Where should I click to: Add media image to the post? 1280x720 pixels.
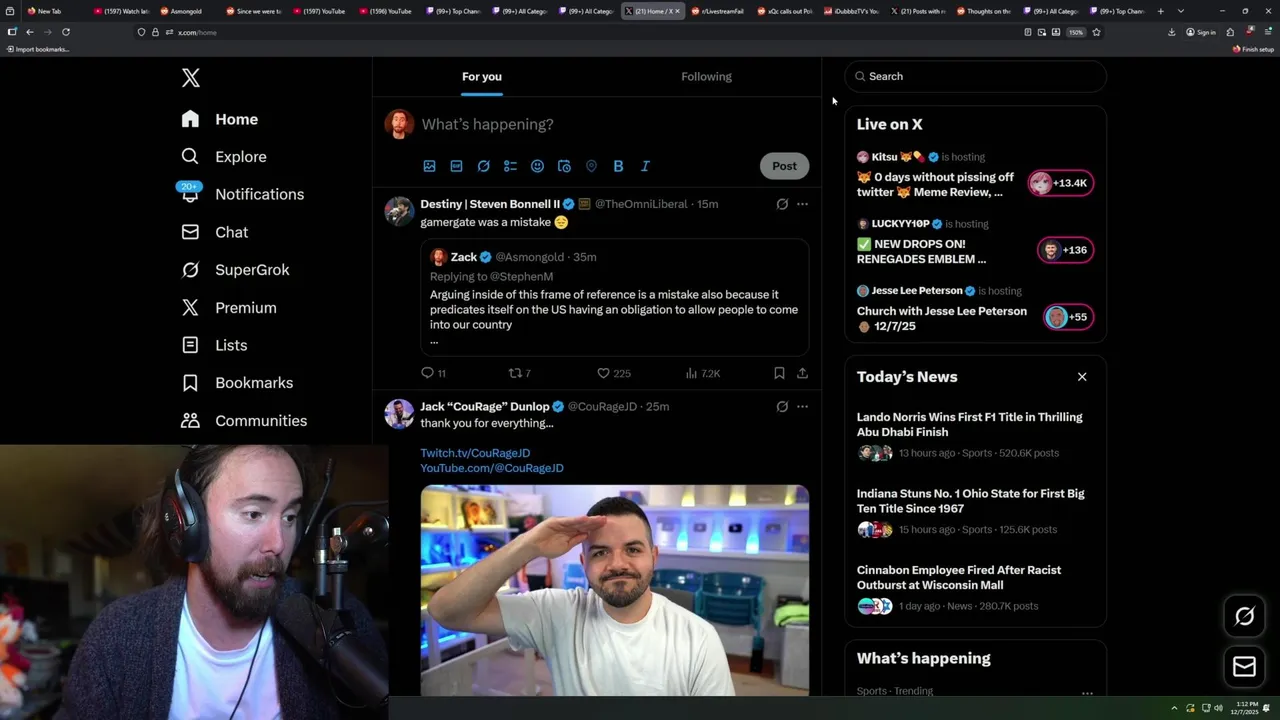tap(429, 166)
